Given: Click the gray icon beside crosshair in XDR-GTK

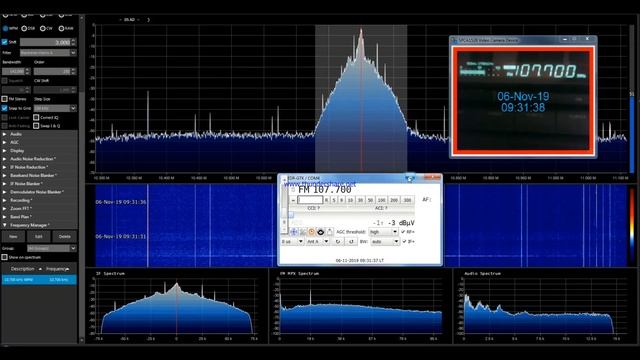Looking at the screenshot, I should point(303,232).
